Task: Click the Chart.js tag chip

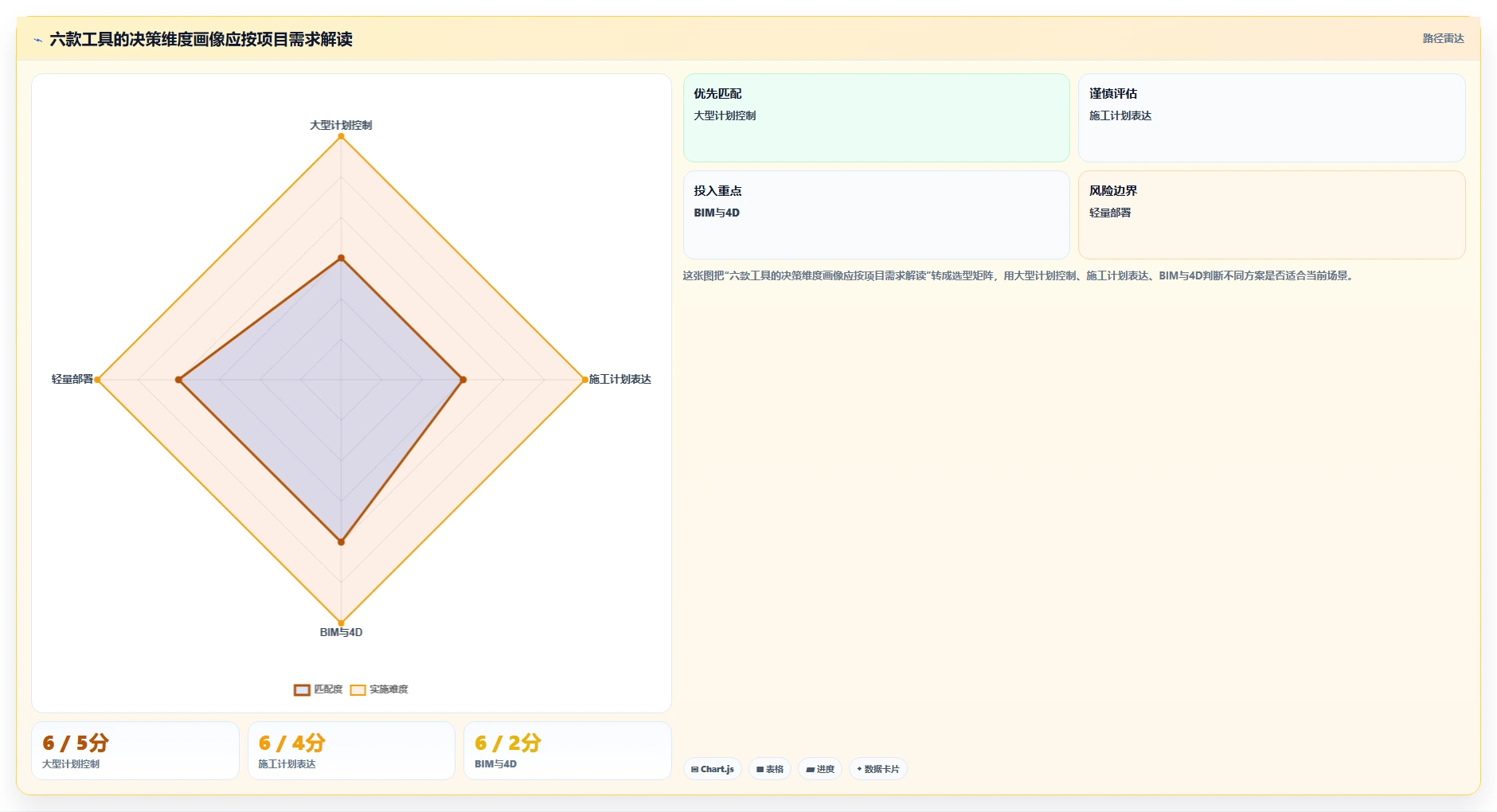Action: coord(713,769)
